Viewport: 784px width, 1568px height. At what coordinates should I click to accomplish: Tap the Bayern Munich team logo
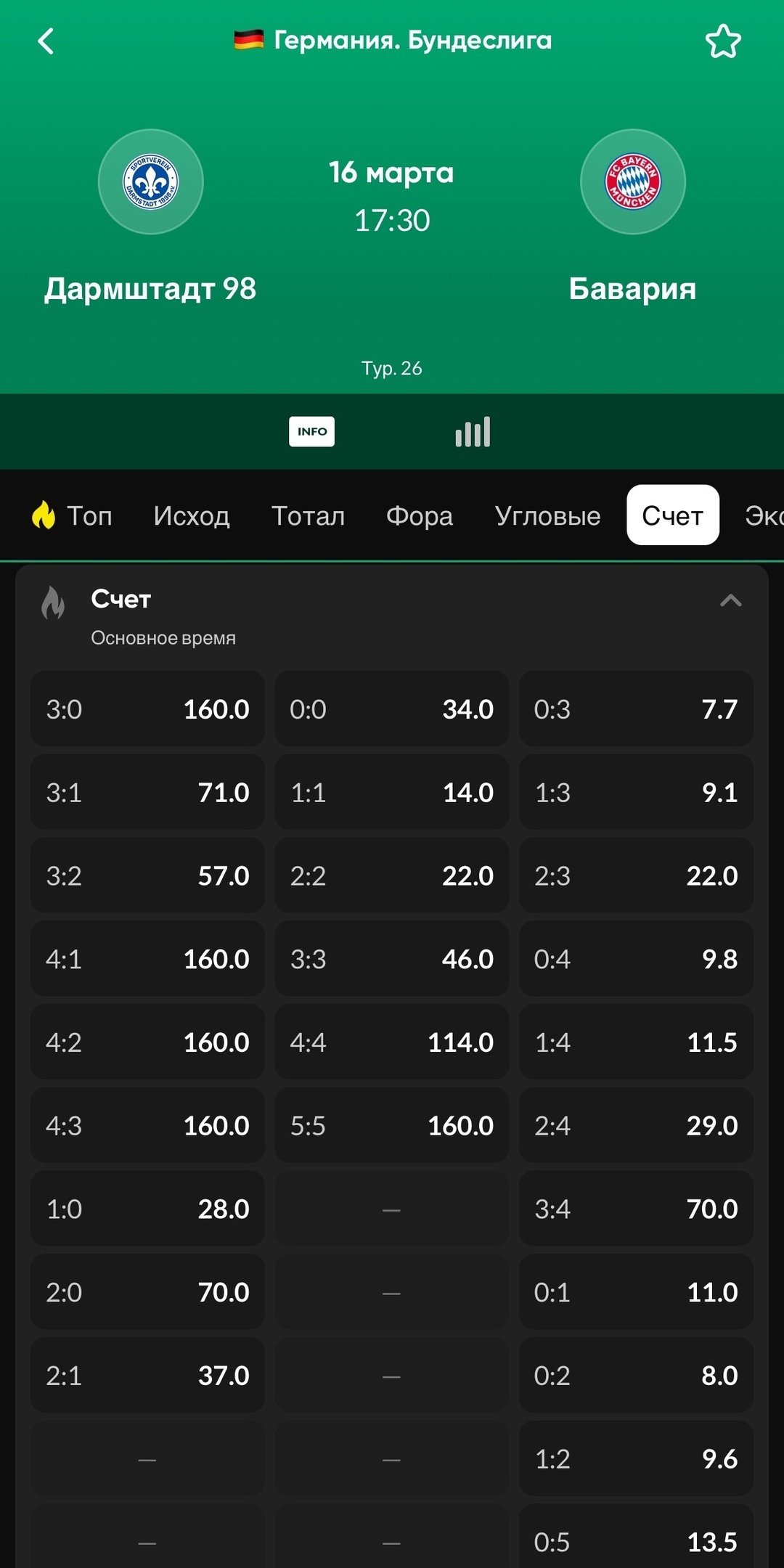click(633, 181)
